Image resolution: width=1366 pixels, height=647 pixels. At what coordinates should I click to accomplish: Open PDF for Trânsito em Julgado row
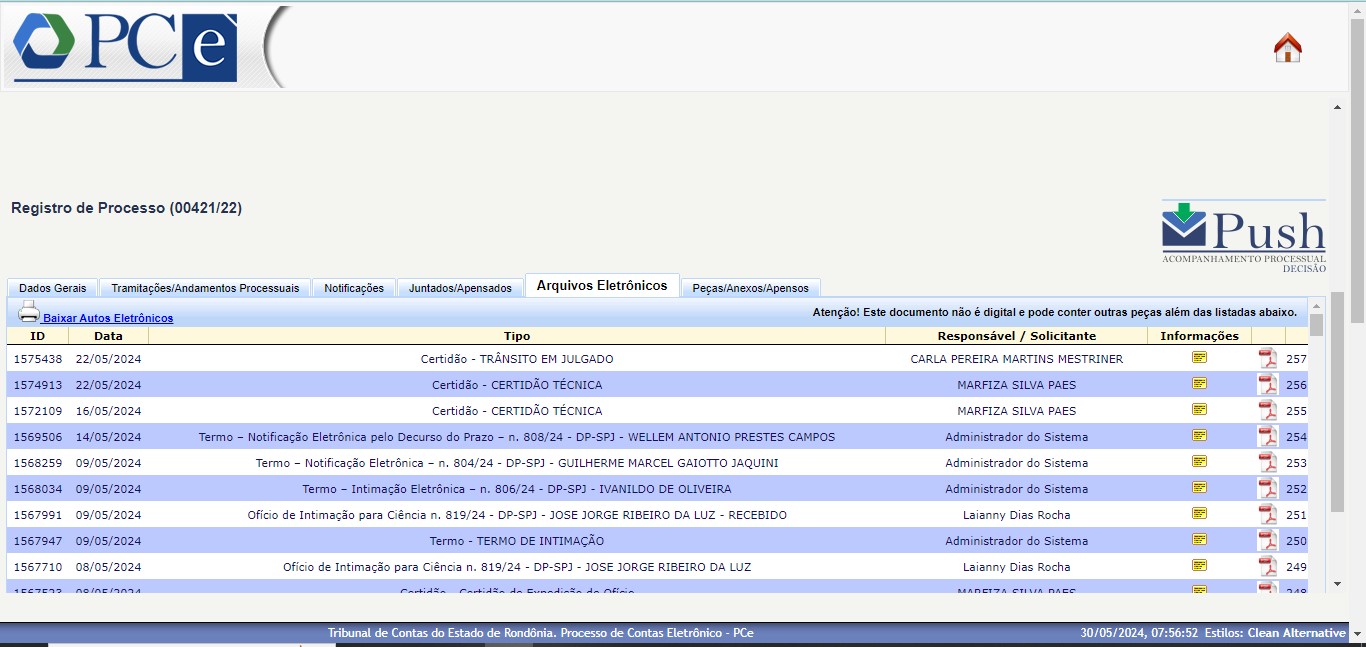(x=1267, y=359)
